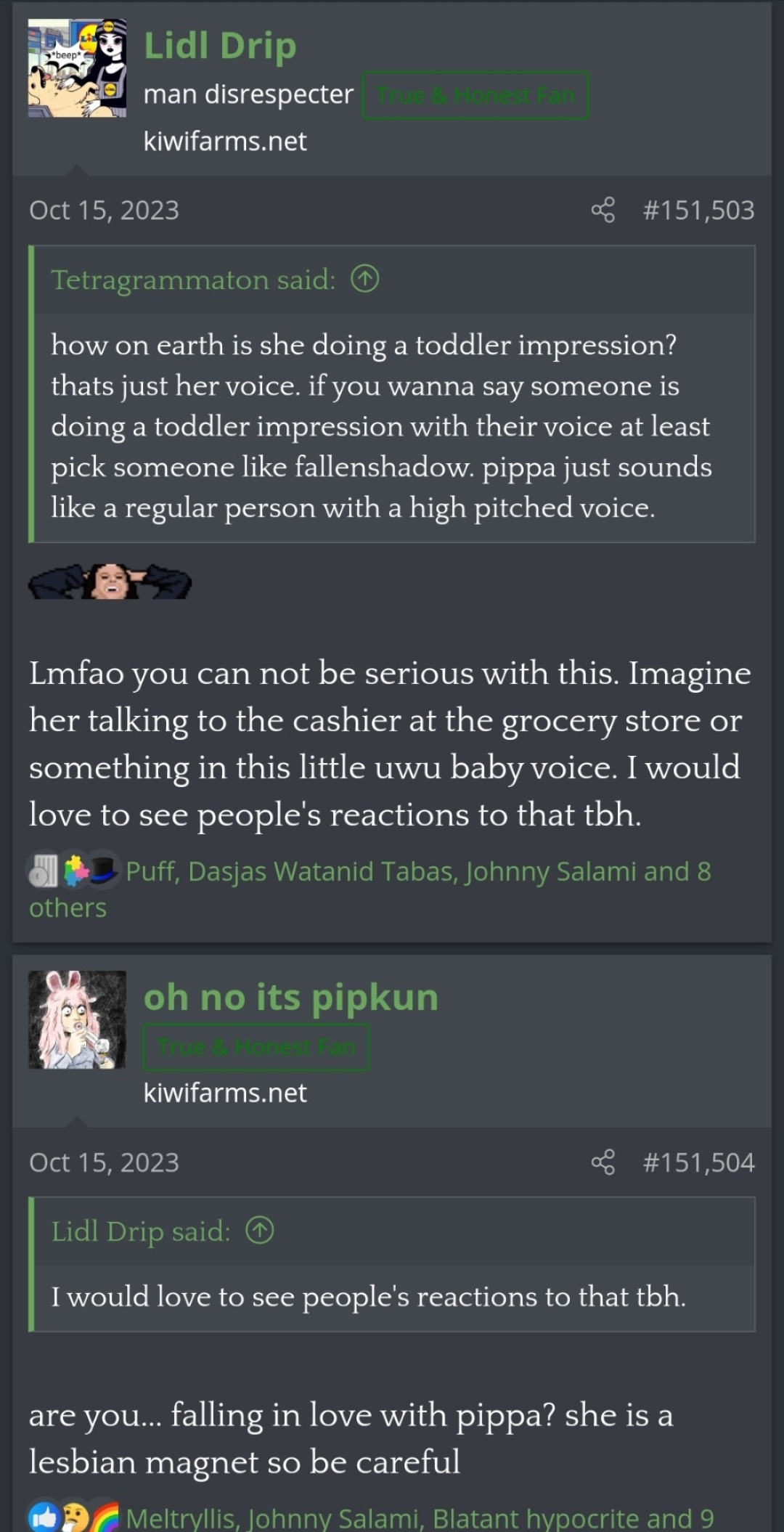Open Lidl Drip's avatar image

click(x=77, y=68)
